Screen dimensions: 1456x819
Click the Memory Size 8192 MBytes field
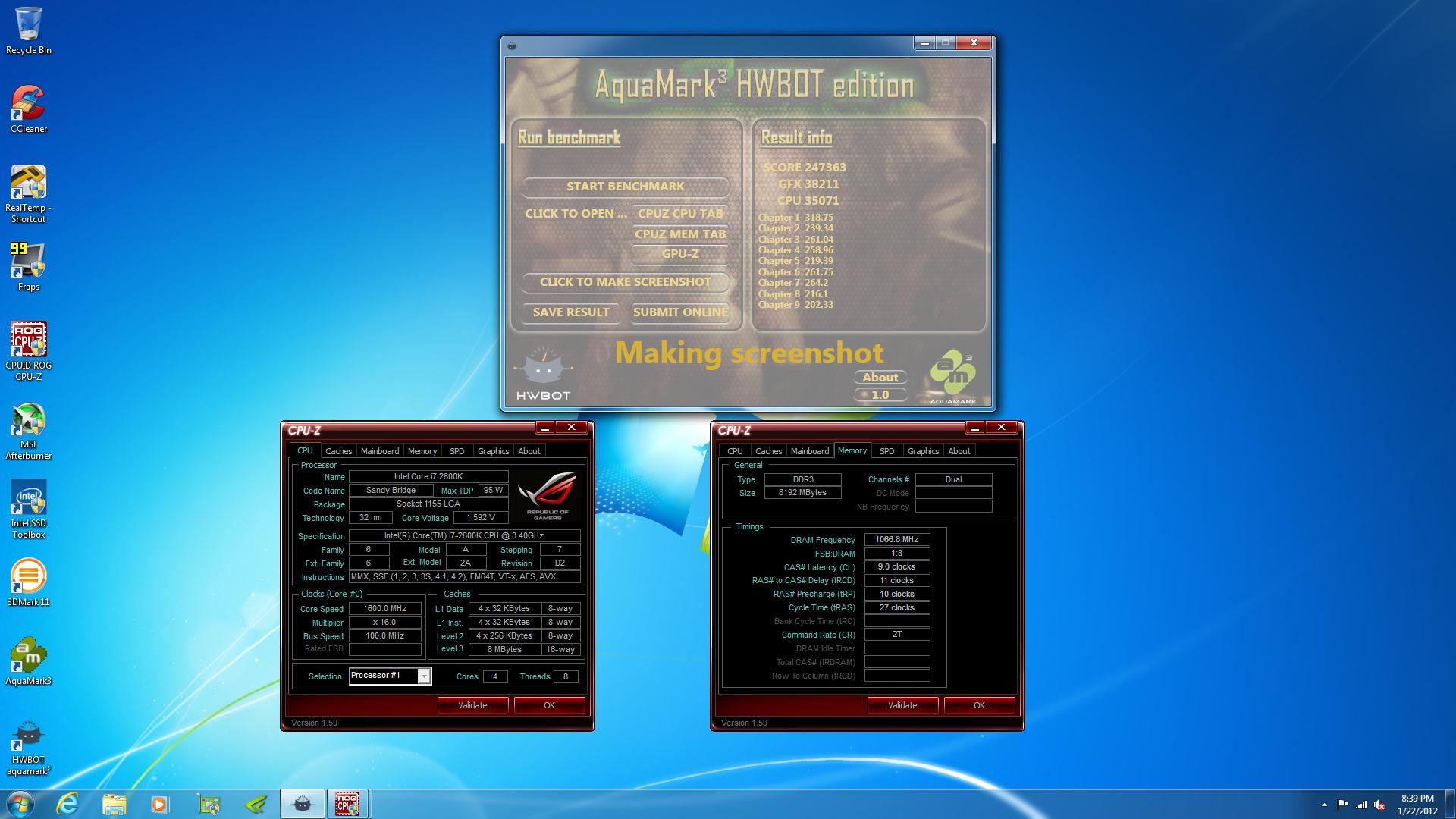click(802, 493)
